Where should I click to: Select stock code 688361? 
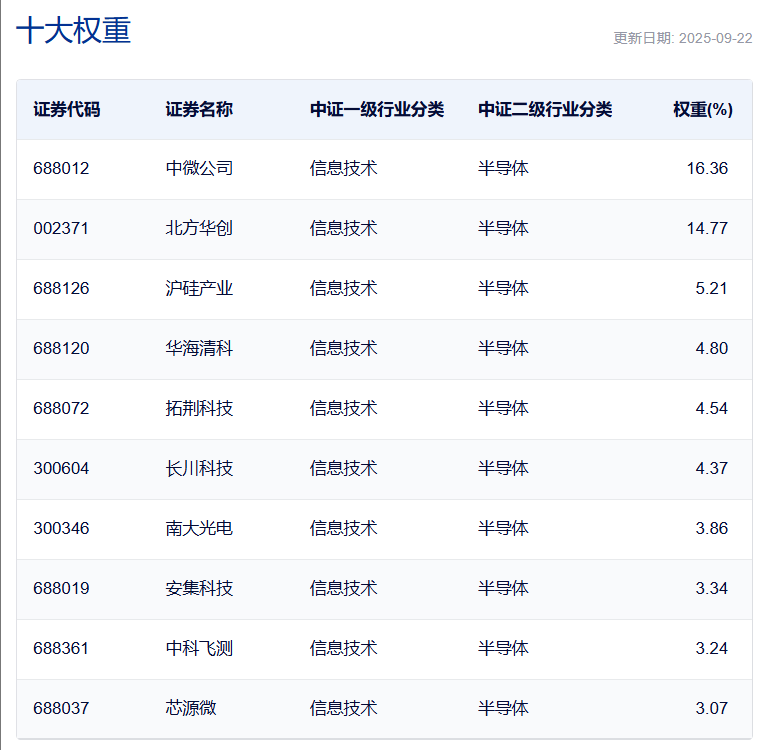61,649
